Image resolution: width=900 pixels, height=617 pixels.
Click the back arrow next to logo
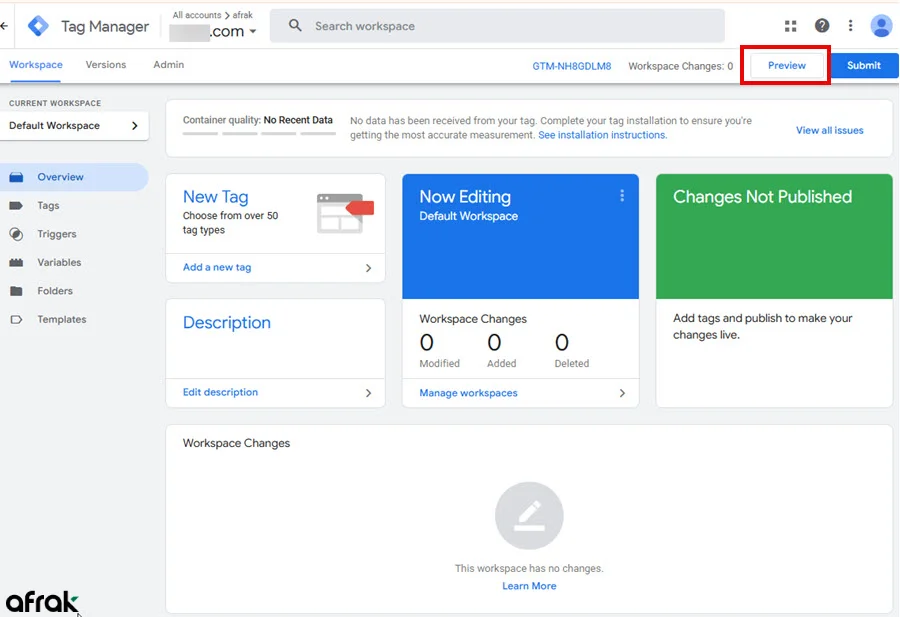tap(5, 26)
